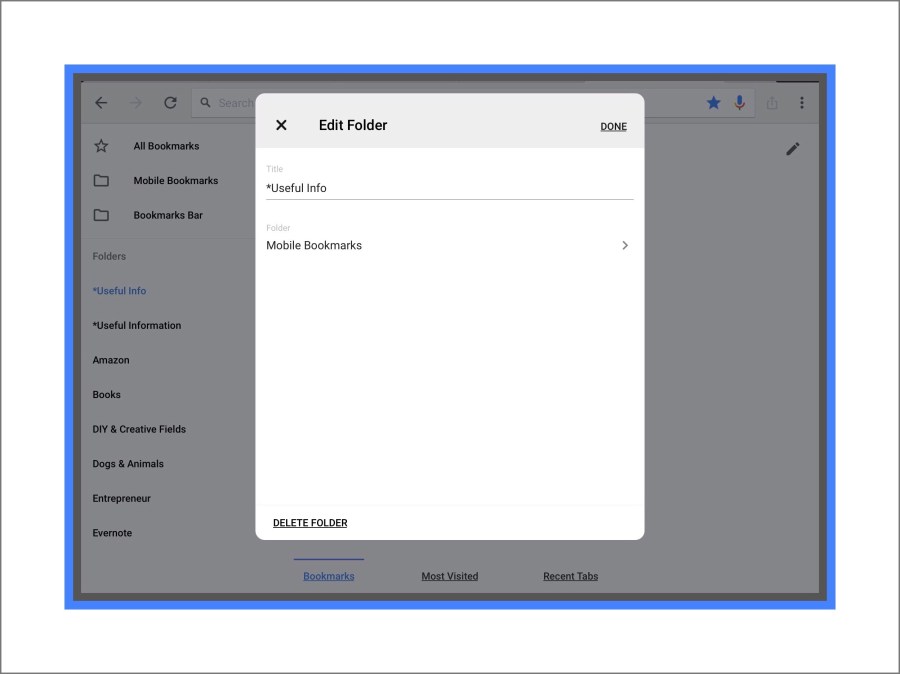Open the Bookmarks Bar folder
This screenshot has width=900, height=674.
[x=168, y=215]
